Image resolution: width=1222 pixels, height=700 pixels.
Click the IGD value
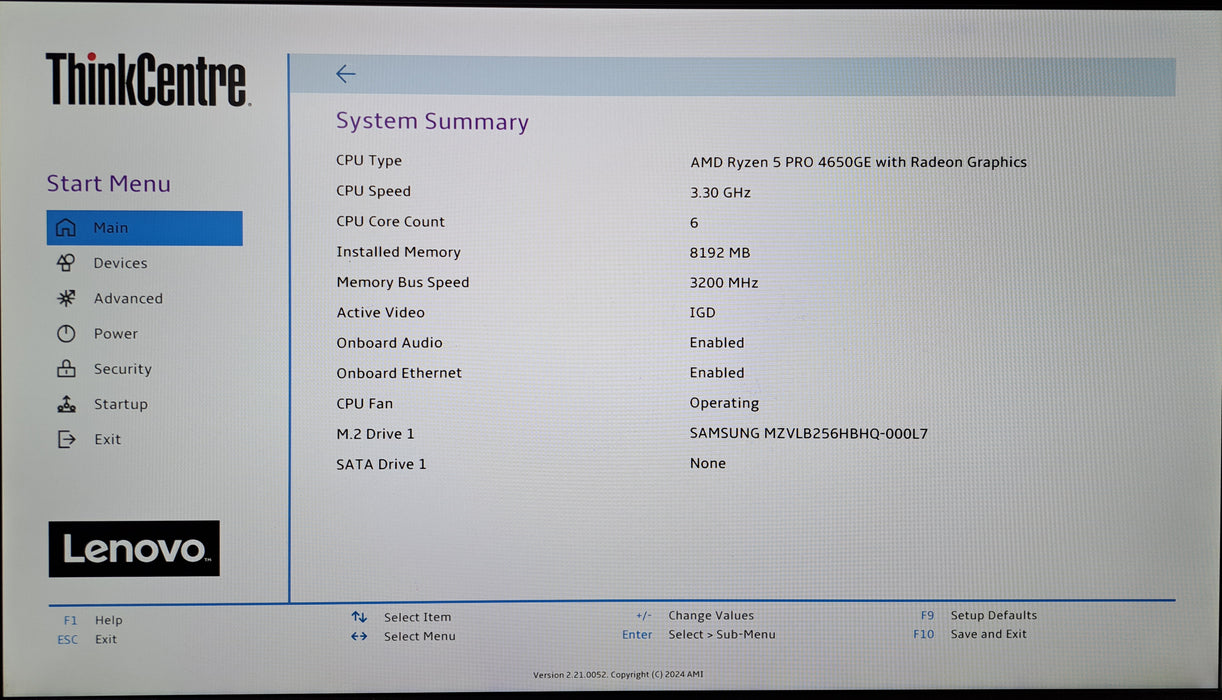[703, 313]
